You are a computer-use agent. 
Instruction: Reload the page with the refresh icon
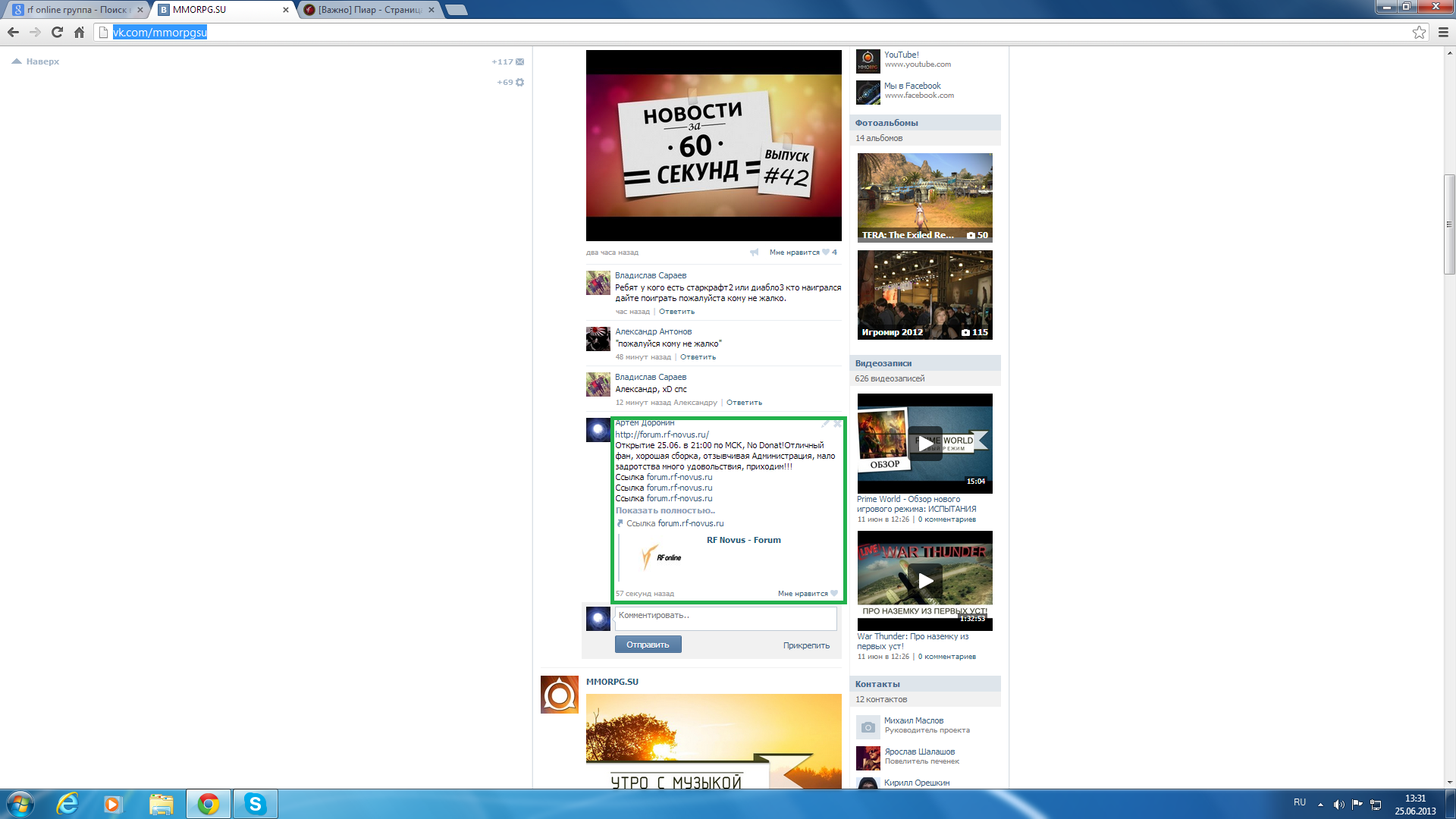[57, 32]
